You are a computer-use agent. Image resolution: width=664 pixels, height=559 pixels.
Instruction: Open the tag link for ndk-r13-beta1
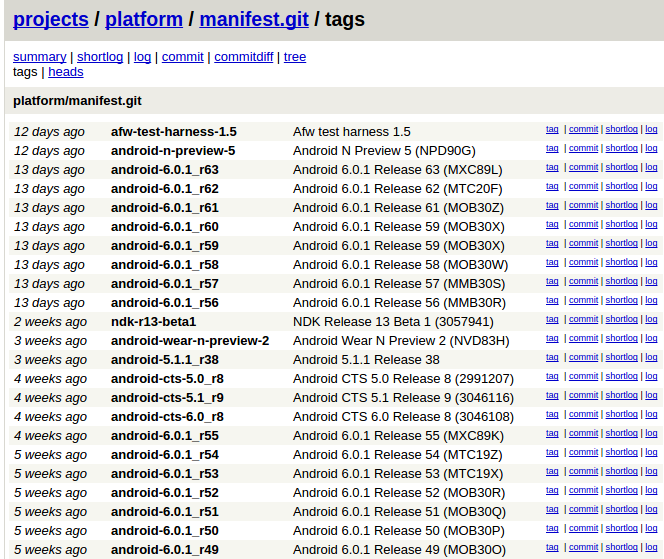click(x=552, y=319)
